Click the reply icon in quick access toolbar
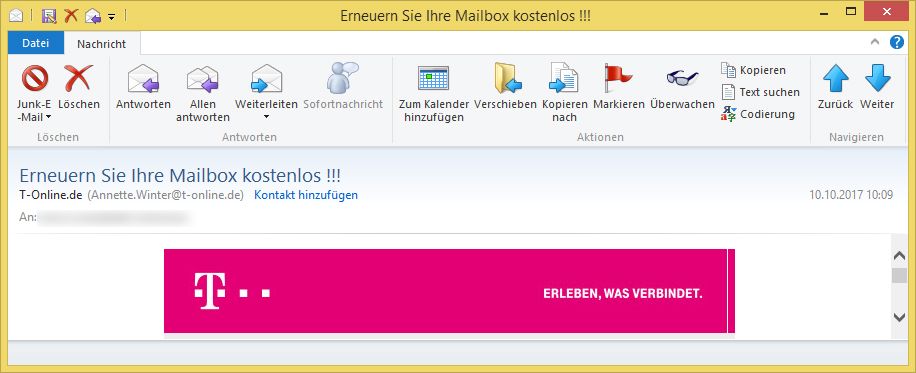This screenshot has height=373, width=916. tap(93, 16)
